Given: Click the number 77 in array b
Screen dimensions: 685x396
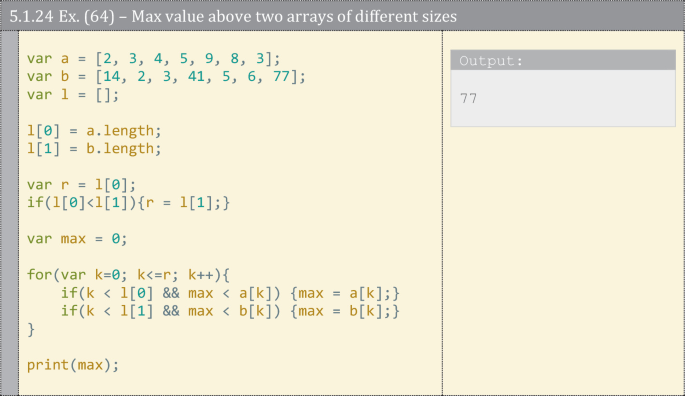Looking at the screenshot, I should [281, 76].
